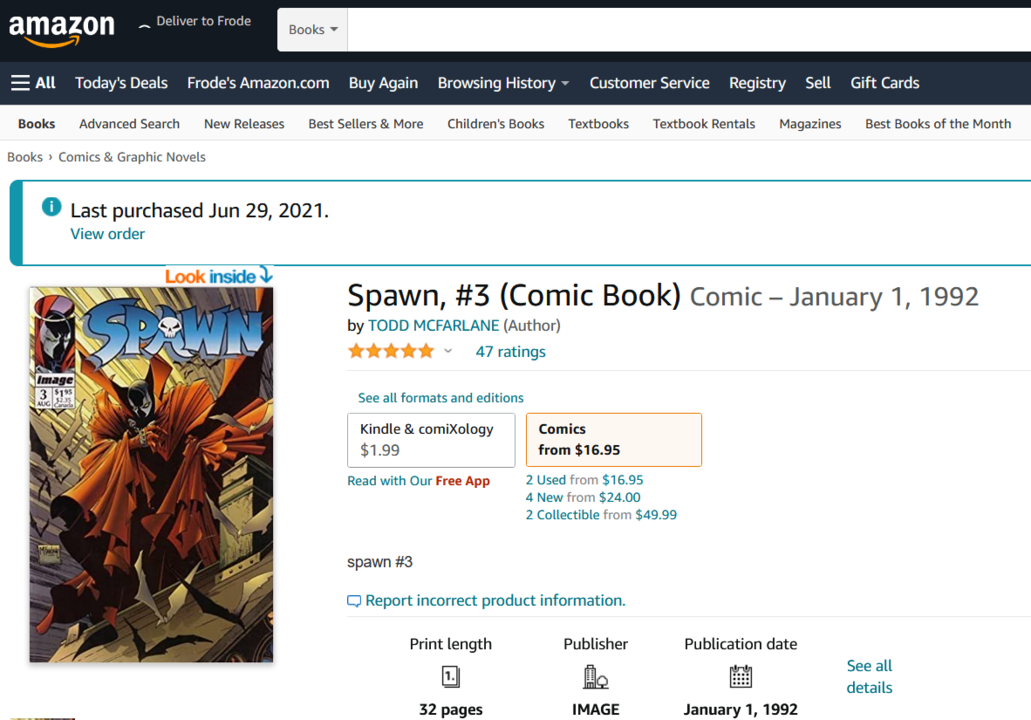Click the print length pages icon
The image size is (1031, 720).
click(450, 677)
